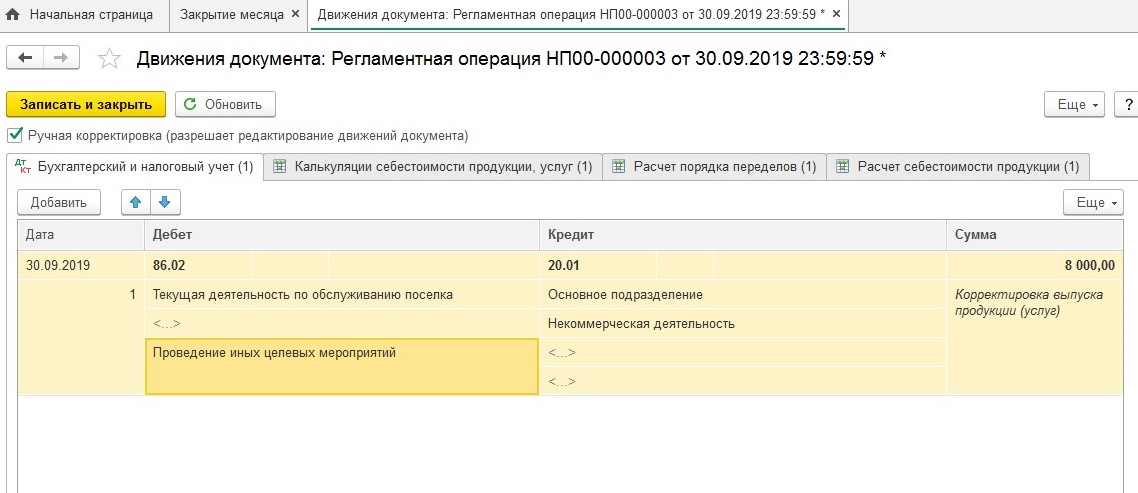Image resolution: width=1138 pixels, height=493 pixels.
Task: Toggle the Ручная корректировка checkbox
Action: point(15,134)
